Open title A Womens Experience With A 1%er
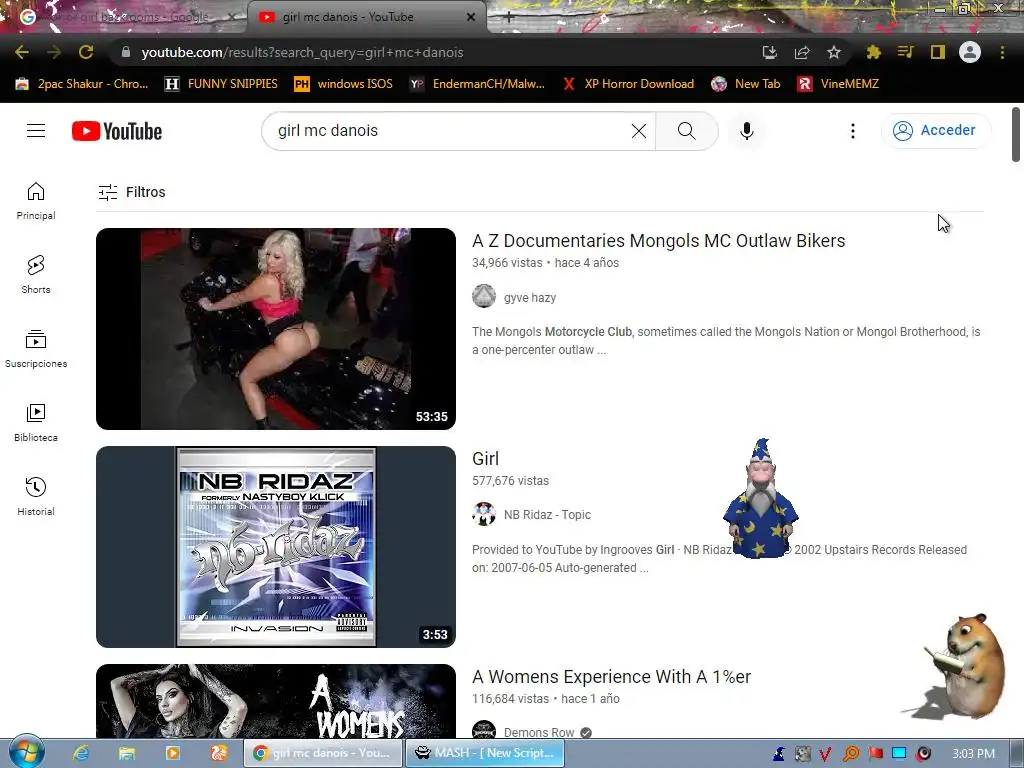This screenshot has height=768, width=1024. (611, 677)
